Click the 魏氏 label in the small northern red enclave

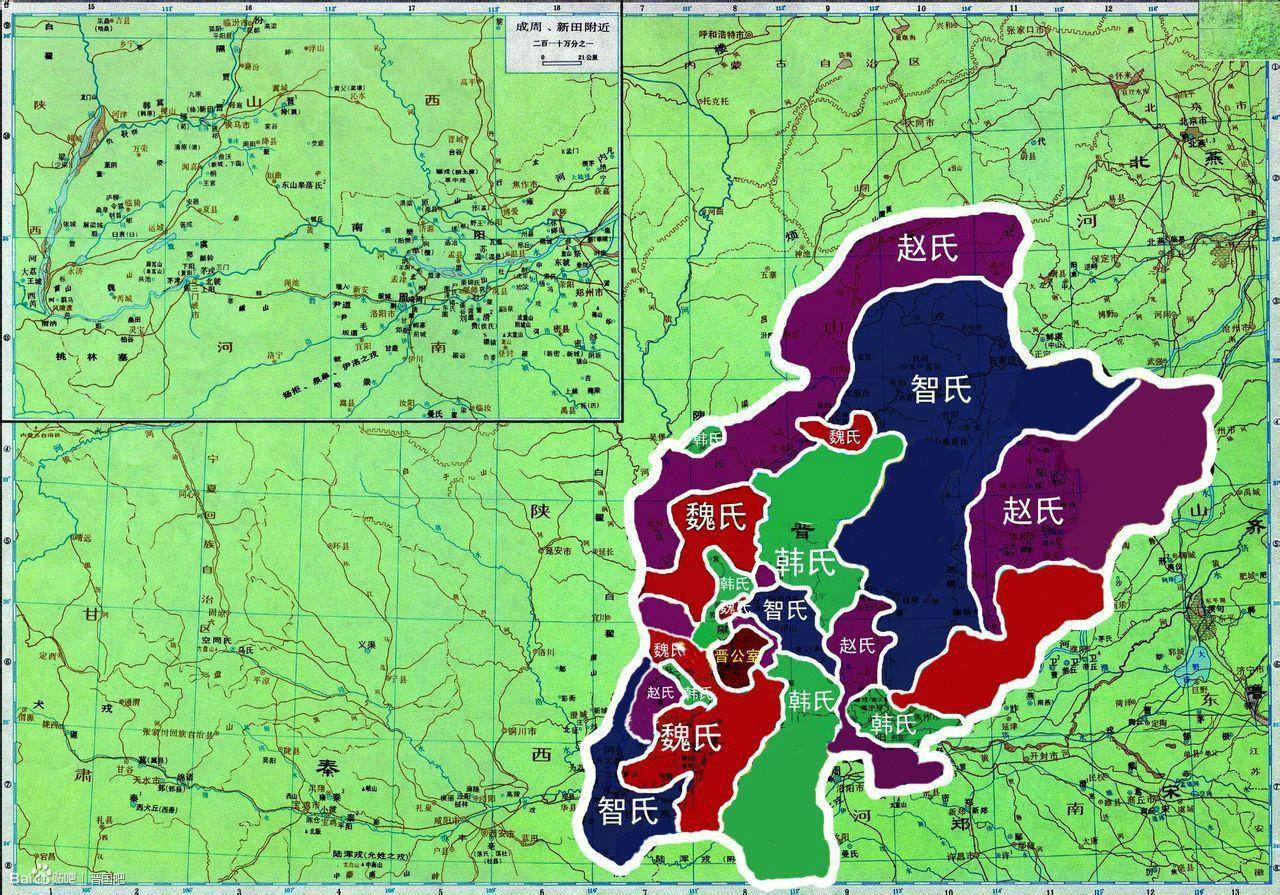(845, 436)
